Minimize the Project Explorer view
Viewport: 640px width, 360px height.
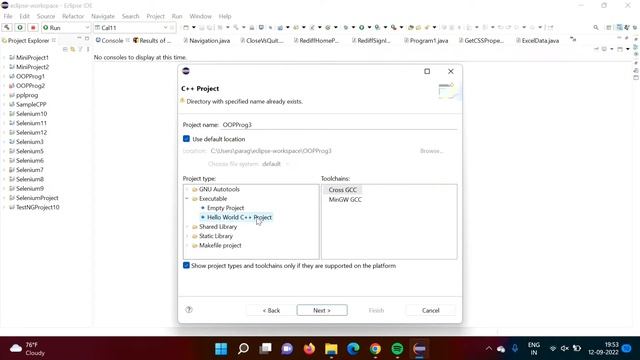pyautogui.click(x=79, y=38)
